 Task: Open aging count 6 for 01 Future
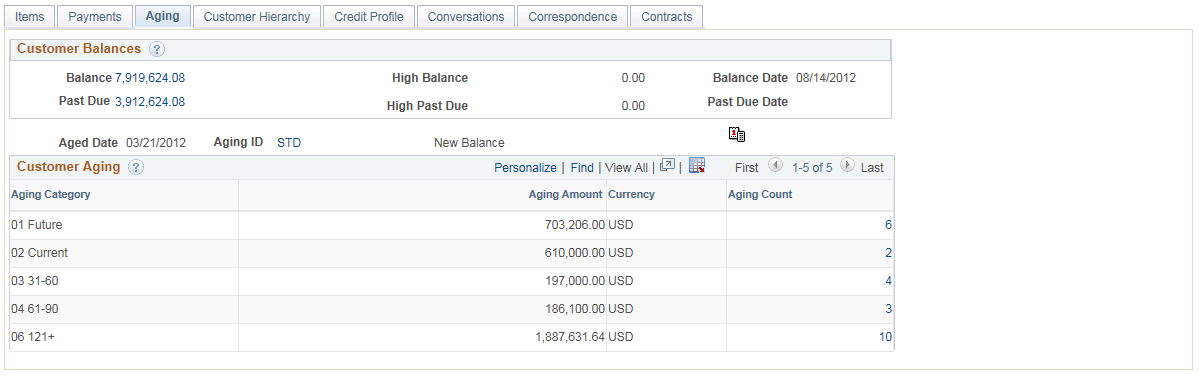(889, 225)
